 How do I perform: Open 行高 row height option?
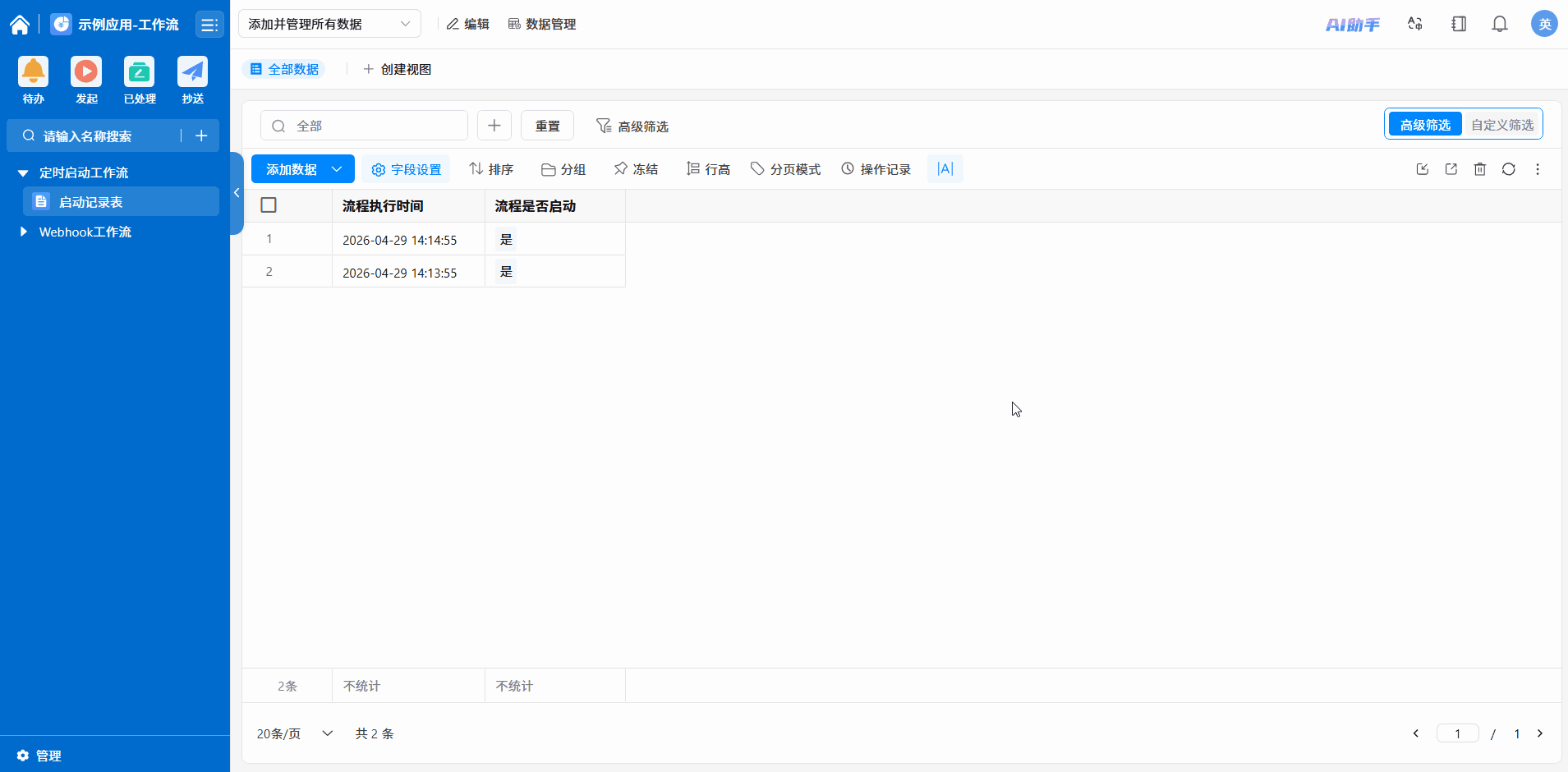click(x=708, y=169)
